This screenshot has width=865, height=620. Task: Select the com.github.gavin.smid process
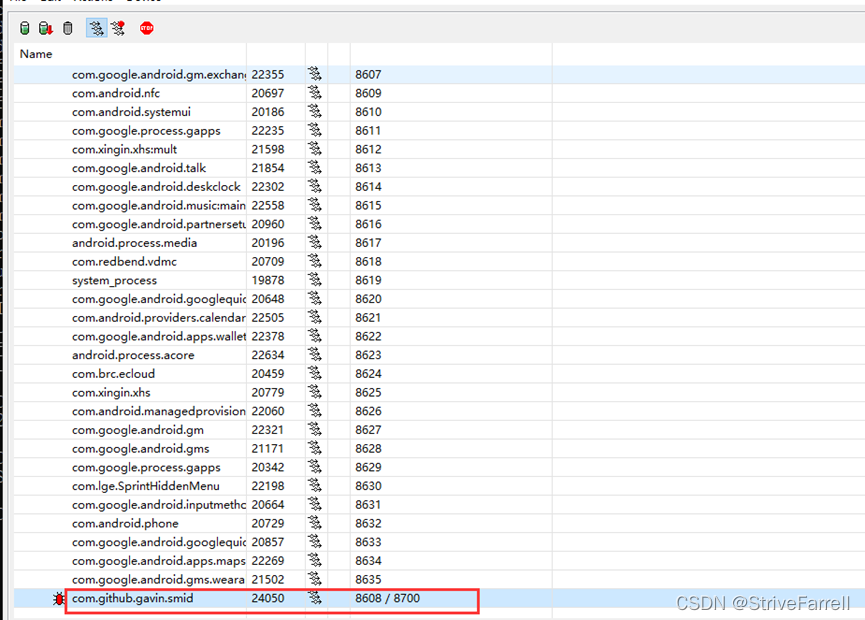coord(133,598)
